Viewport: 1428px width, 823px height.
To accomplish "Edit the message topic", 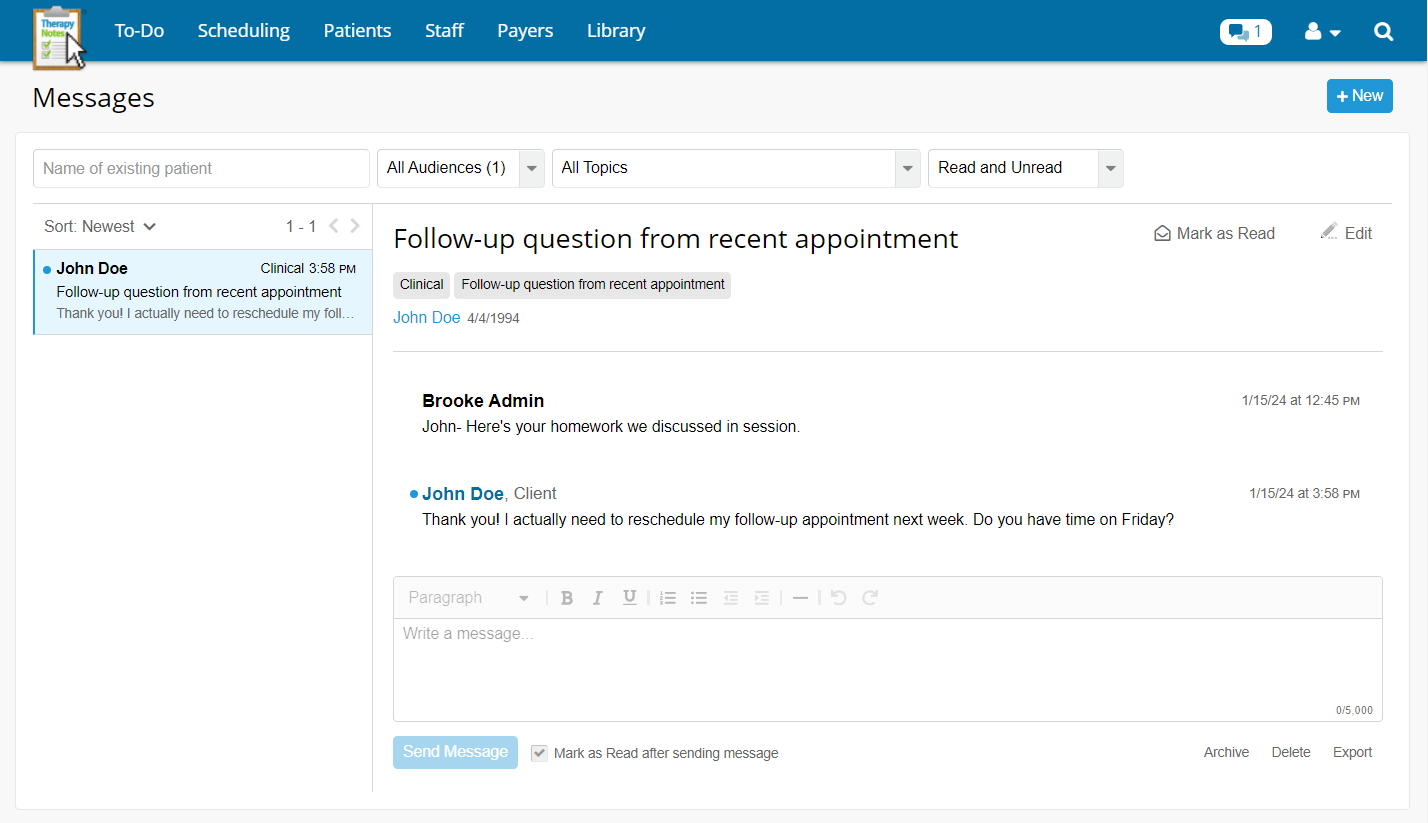I will pos(1346,233).
